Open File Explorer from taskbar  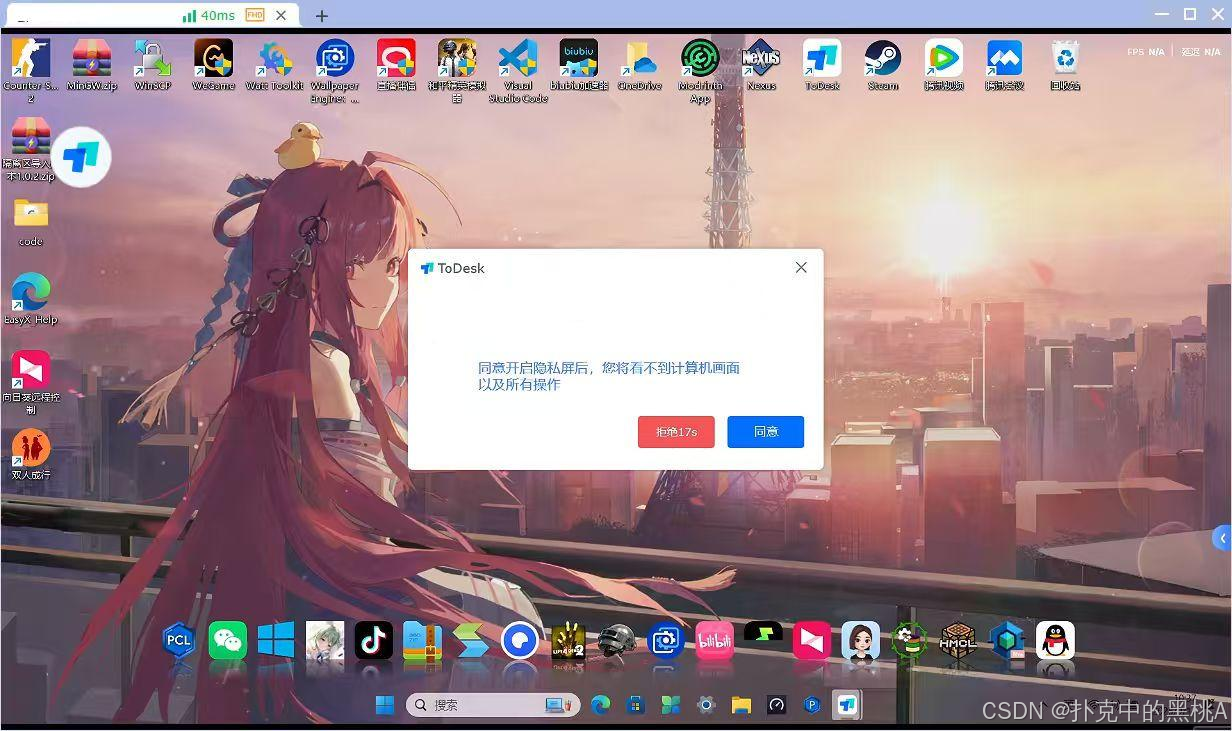(741, 705)
